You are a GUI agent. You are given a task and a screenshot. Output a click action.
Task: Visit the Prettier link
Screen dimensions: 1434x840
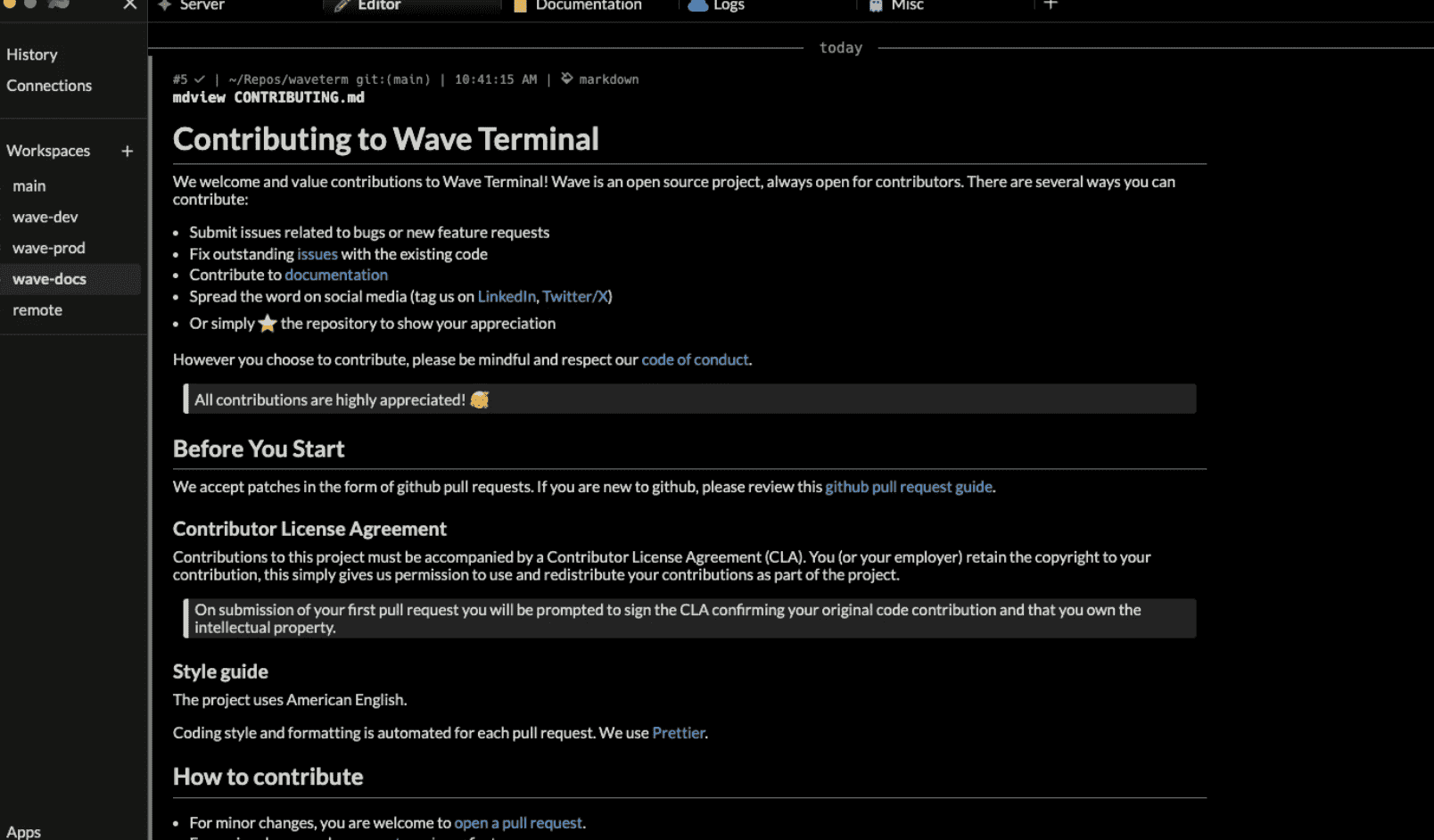678,733
